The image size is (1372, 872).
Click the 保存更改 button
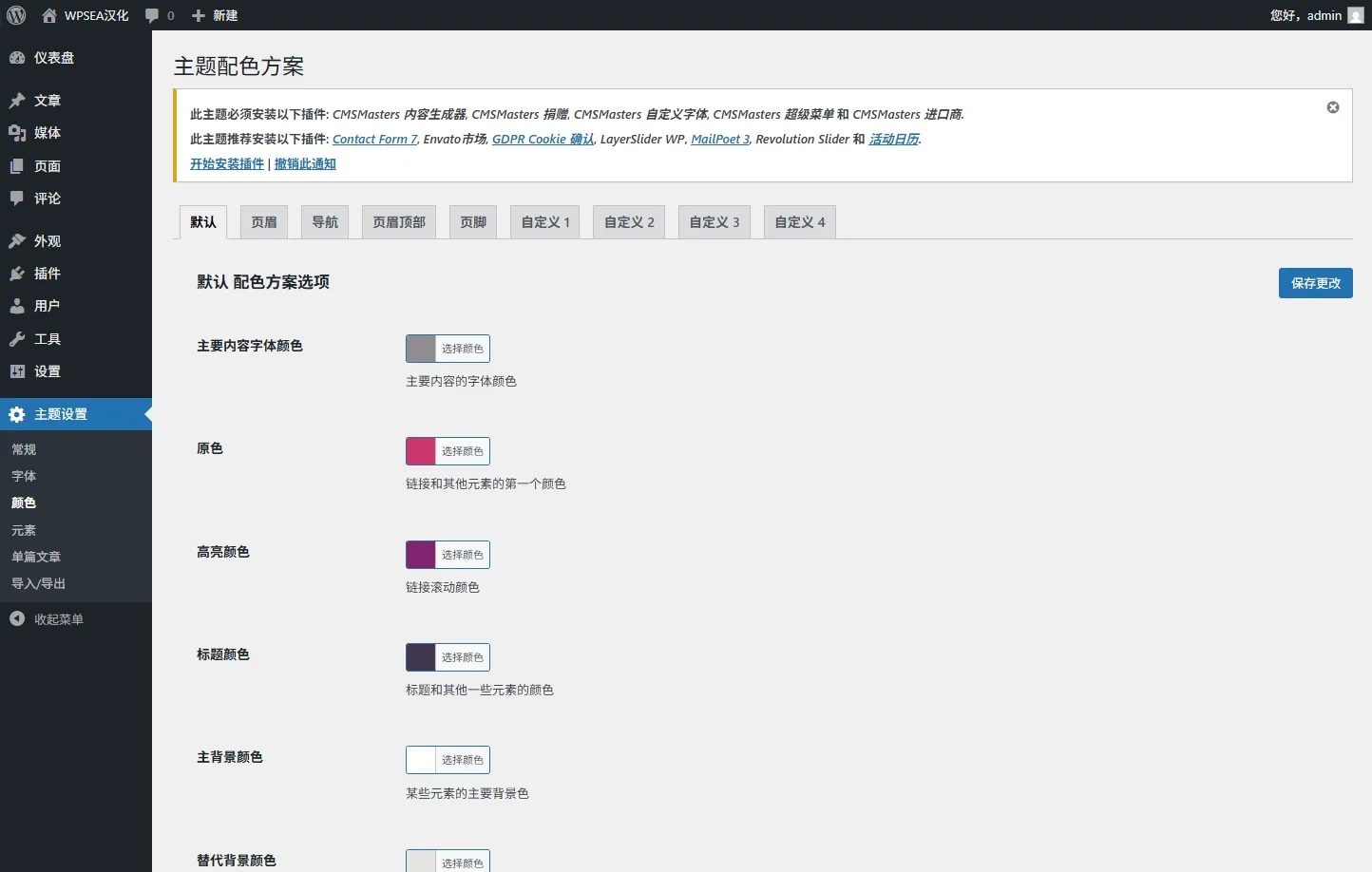1315,283
